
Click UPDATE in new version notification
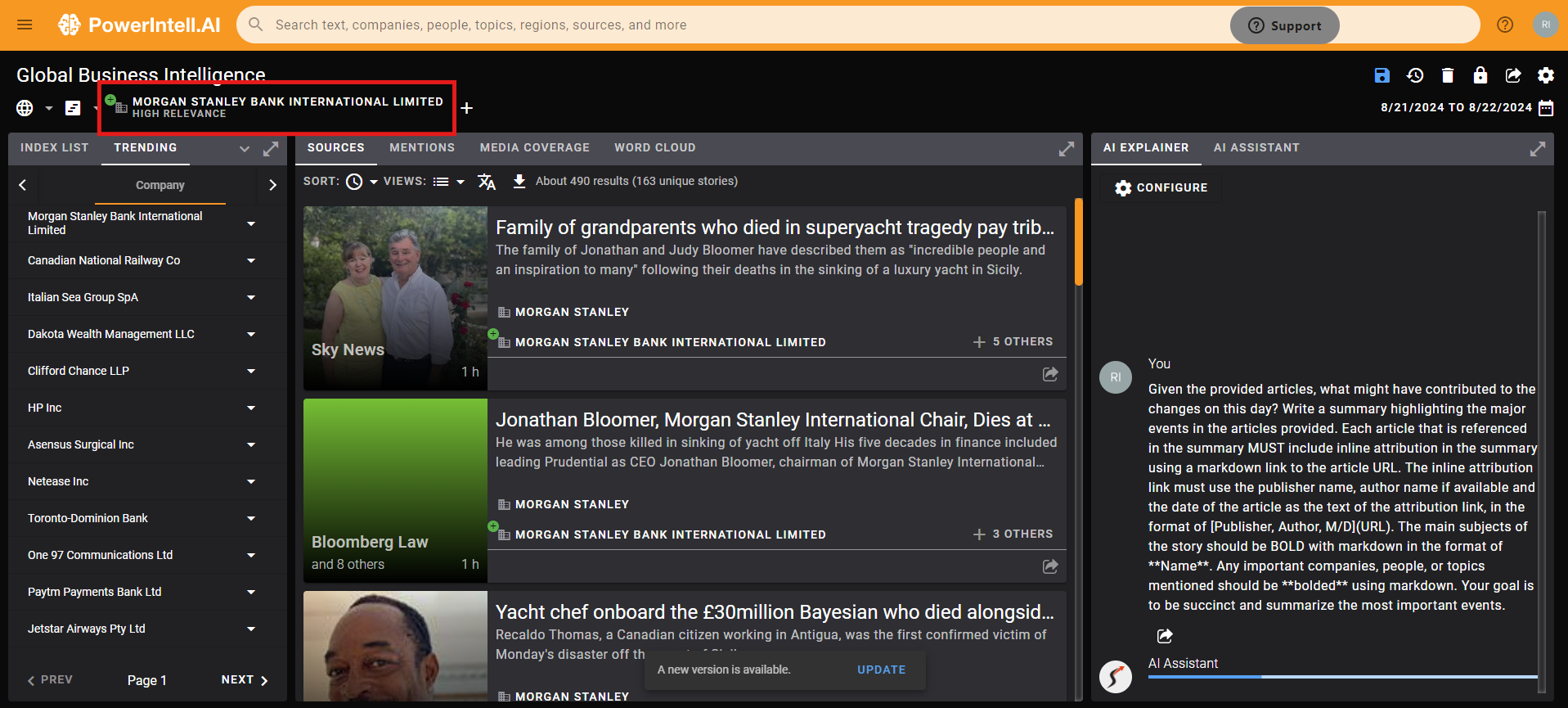coord(881,670)
